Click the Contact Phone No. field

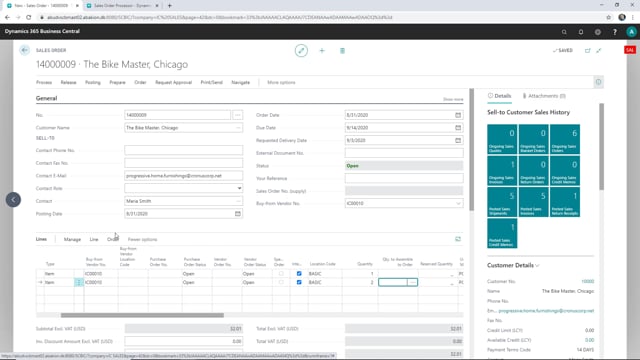[183, 150]
